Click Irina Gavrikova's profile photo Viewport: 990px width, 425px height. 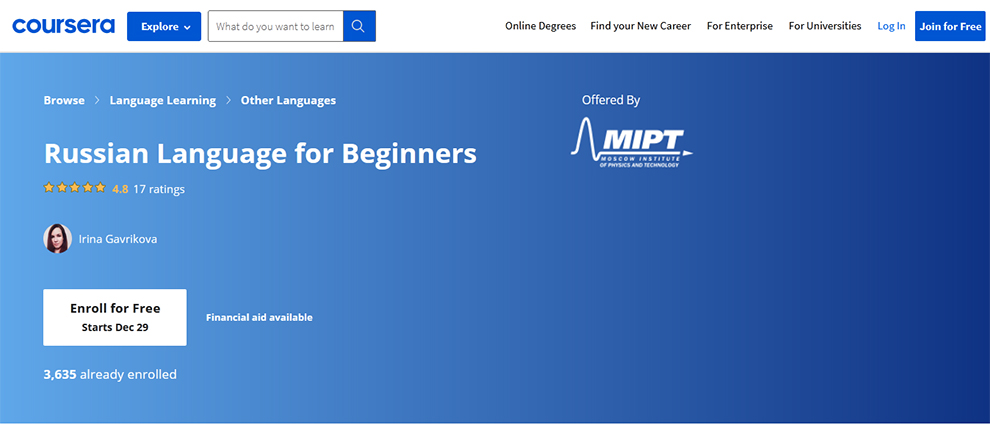click(57, 239)
